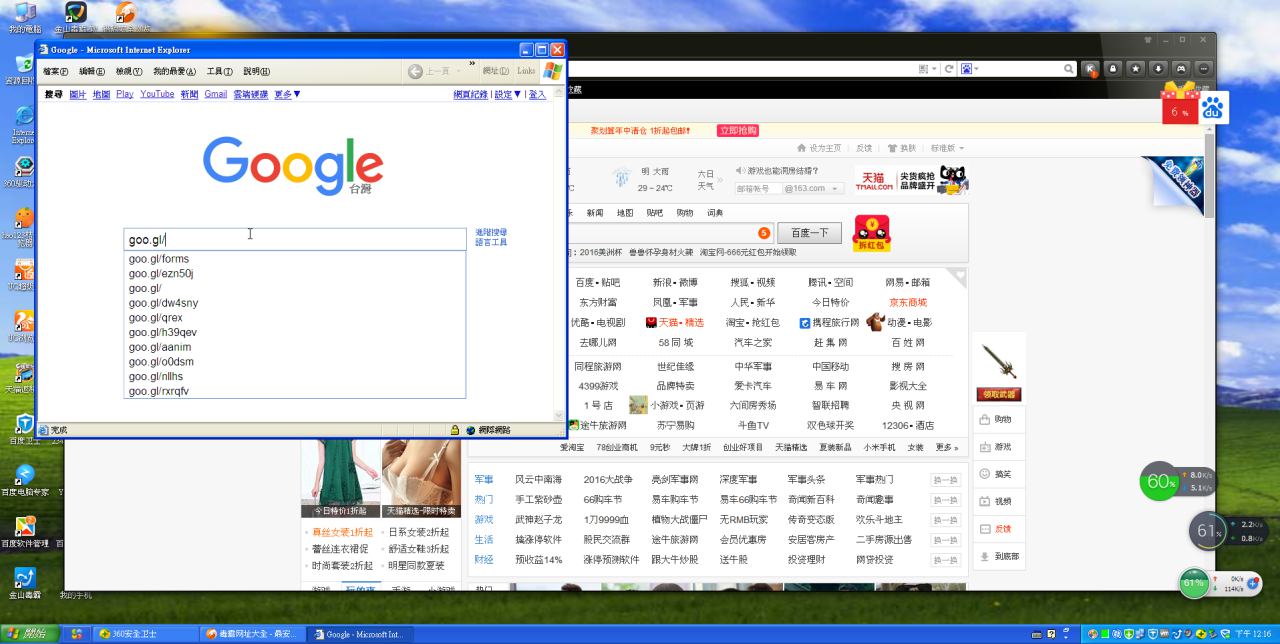
Task: Open the YouTube link on Google bar
Action: (x=157, y=94)
